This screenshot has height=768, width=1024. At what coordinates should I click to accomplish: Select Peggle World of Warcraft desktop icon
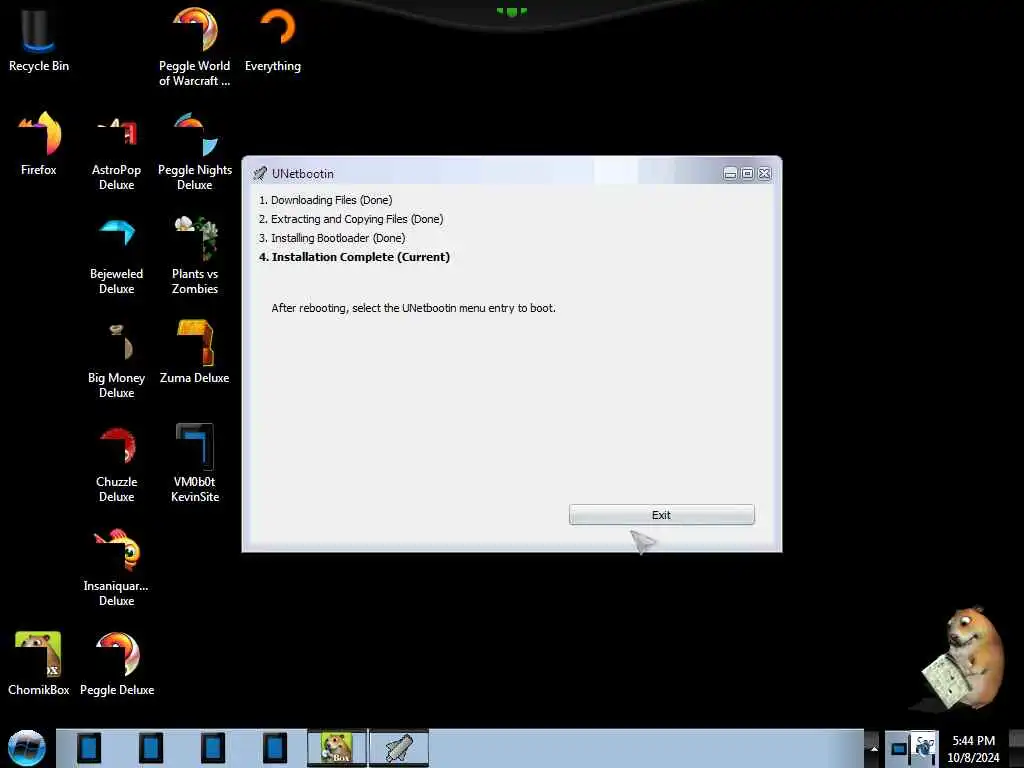point(195,47)
